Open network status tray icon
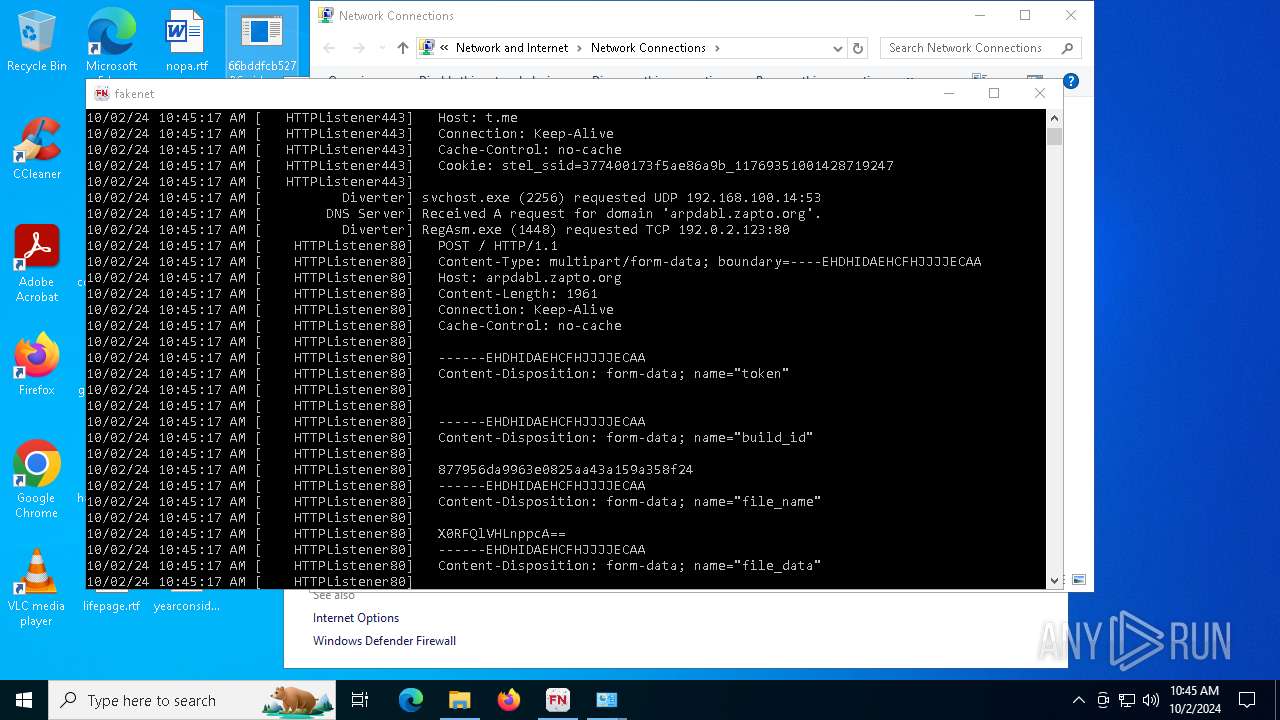Image resolution: width=1280 pixels, height=720 pixels. point(1127,700)
